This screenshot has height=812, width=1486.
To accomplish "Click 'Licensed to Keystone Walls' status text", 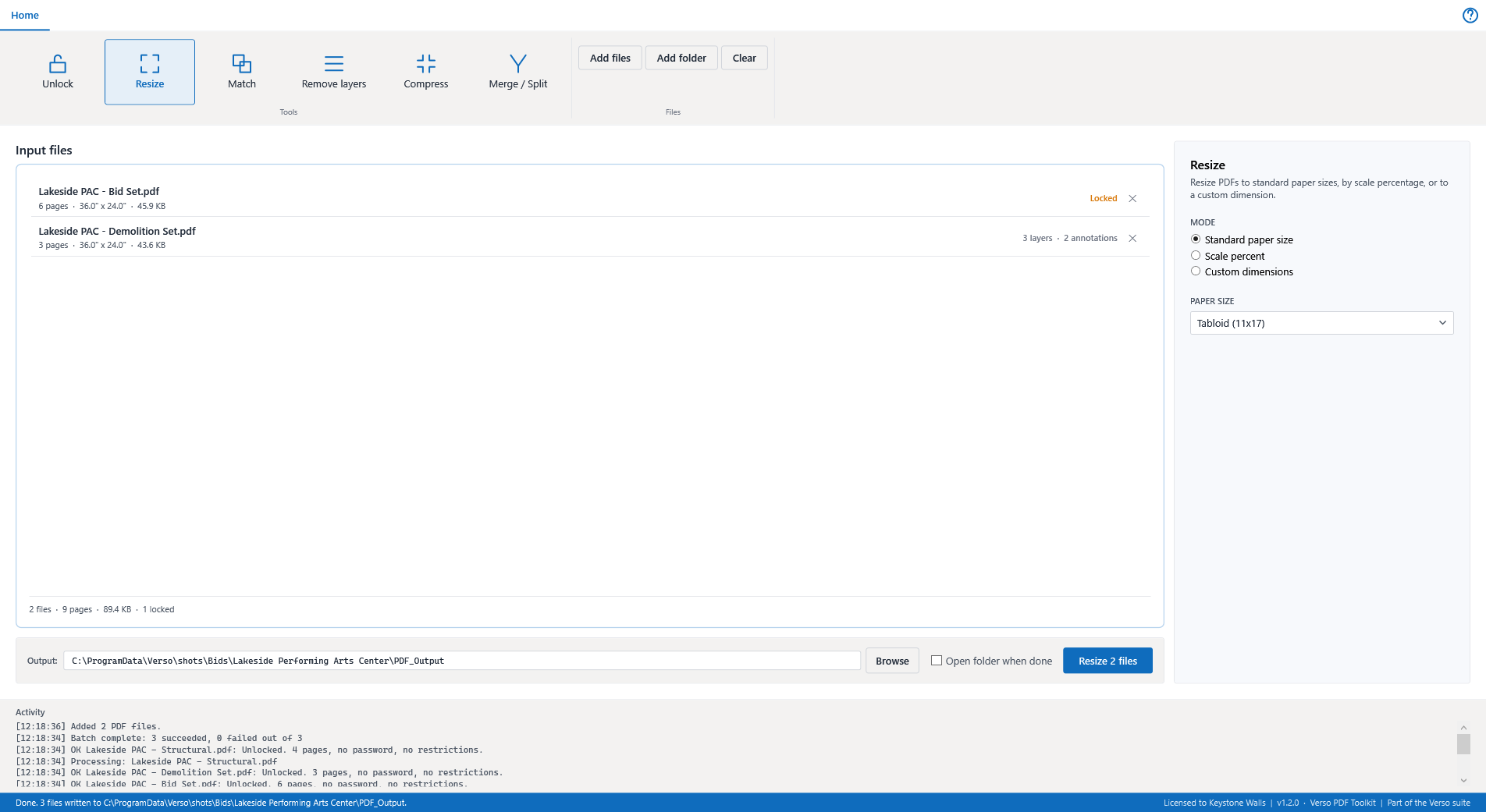I will point(1214,803).
